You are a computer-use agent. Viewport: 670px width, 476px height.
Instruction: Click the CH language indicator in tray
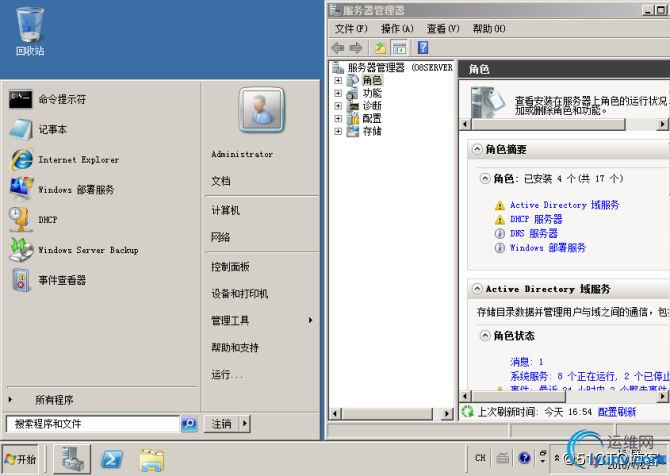click(480, 458)
